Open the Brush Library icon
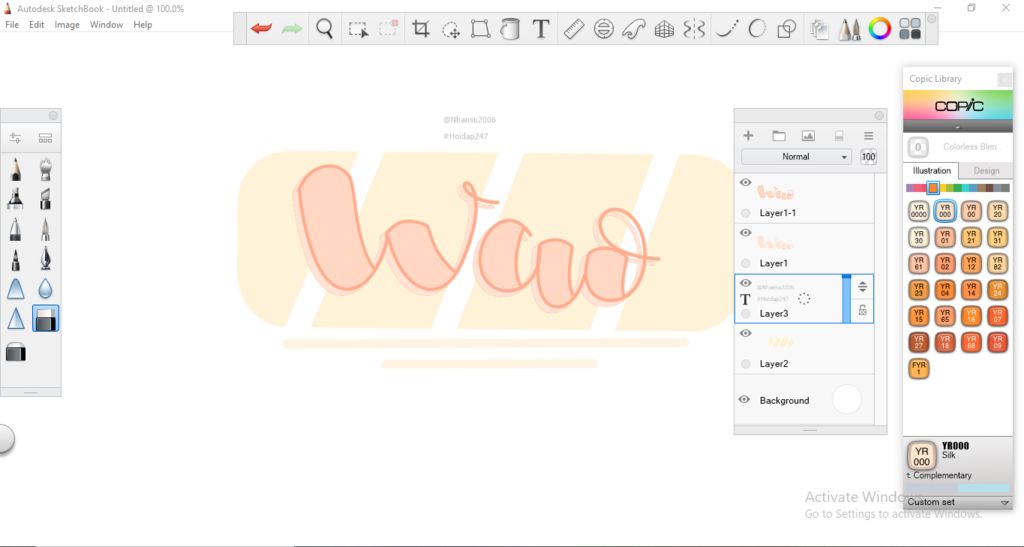Image resolution: width=1024 pixels, height=547 pixels. pyautogui.click(x=45, y=138)
